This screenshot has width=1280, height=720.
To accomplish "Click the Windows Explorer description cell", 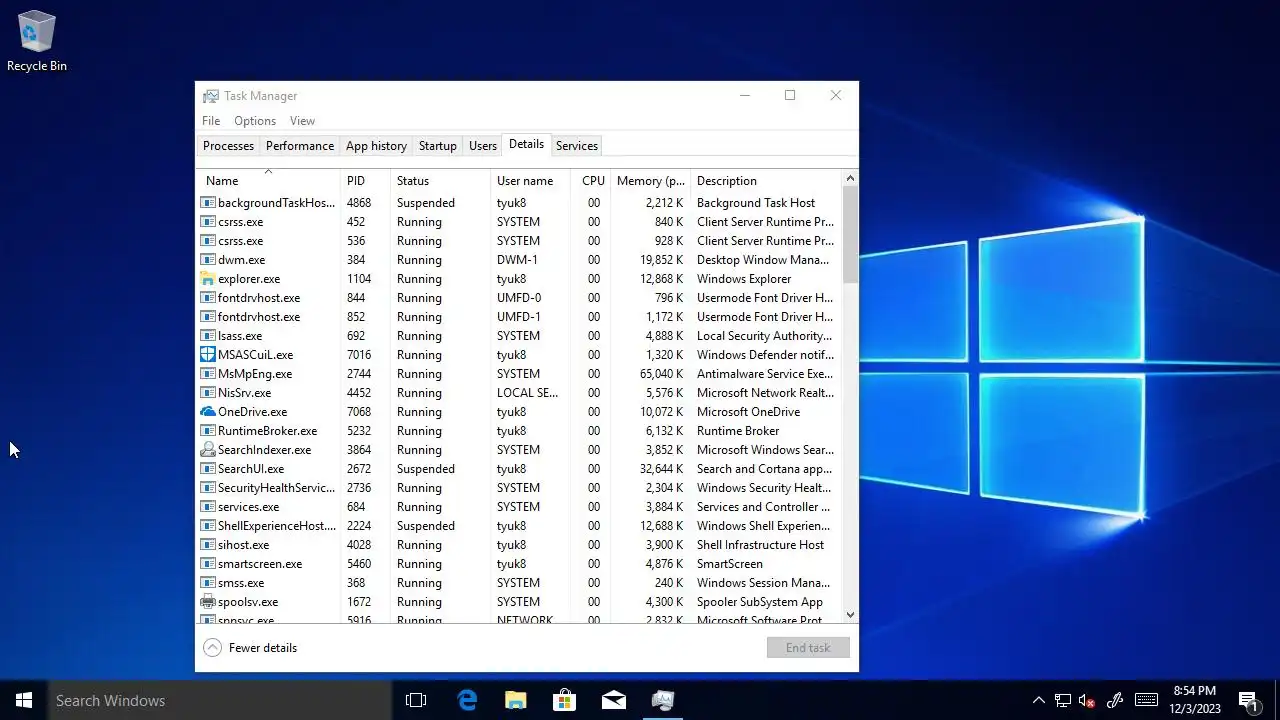I will pos(744,279).
